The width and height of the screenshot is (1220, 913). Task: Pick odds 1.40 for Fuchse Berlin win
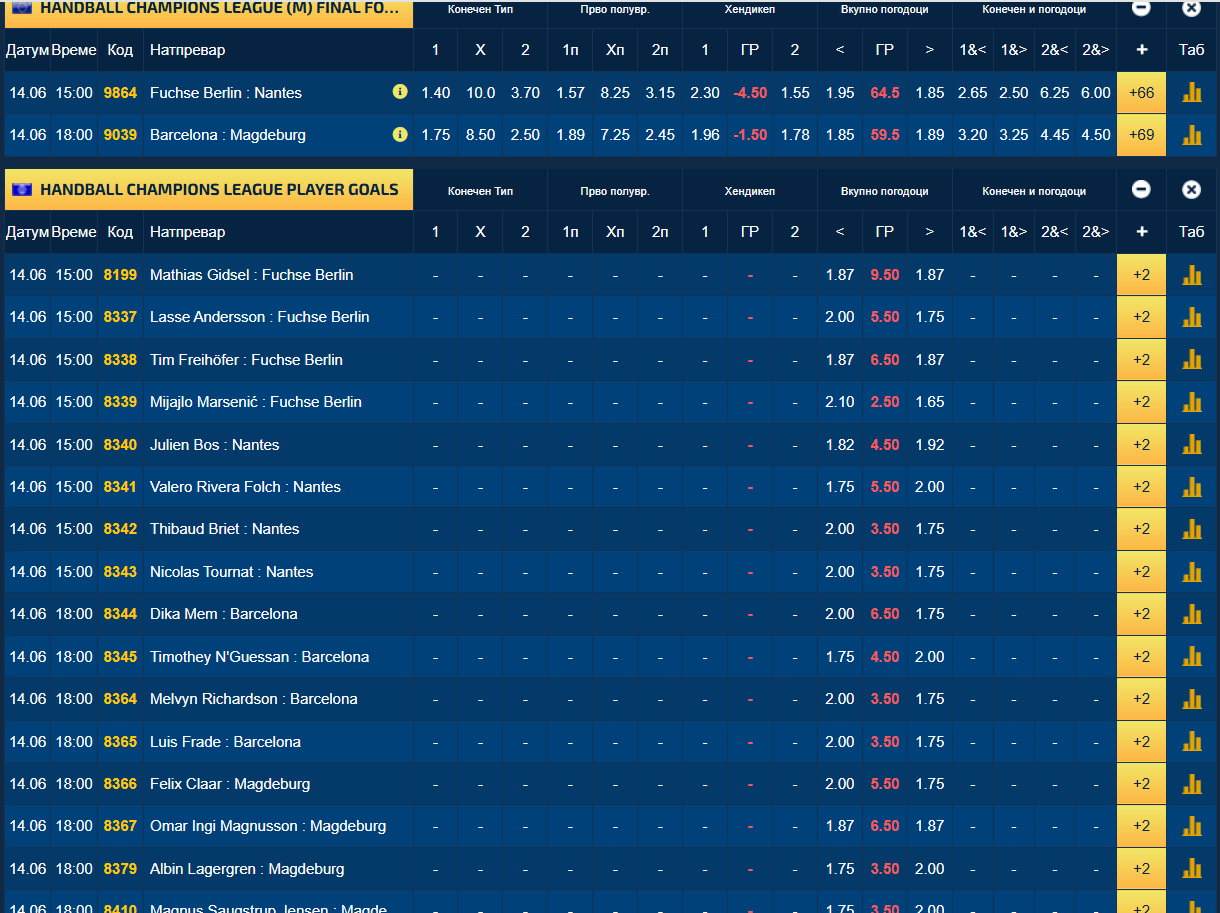(435, 92)
